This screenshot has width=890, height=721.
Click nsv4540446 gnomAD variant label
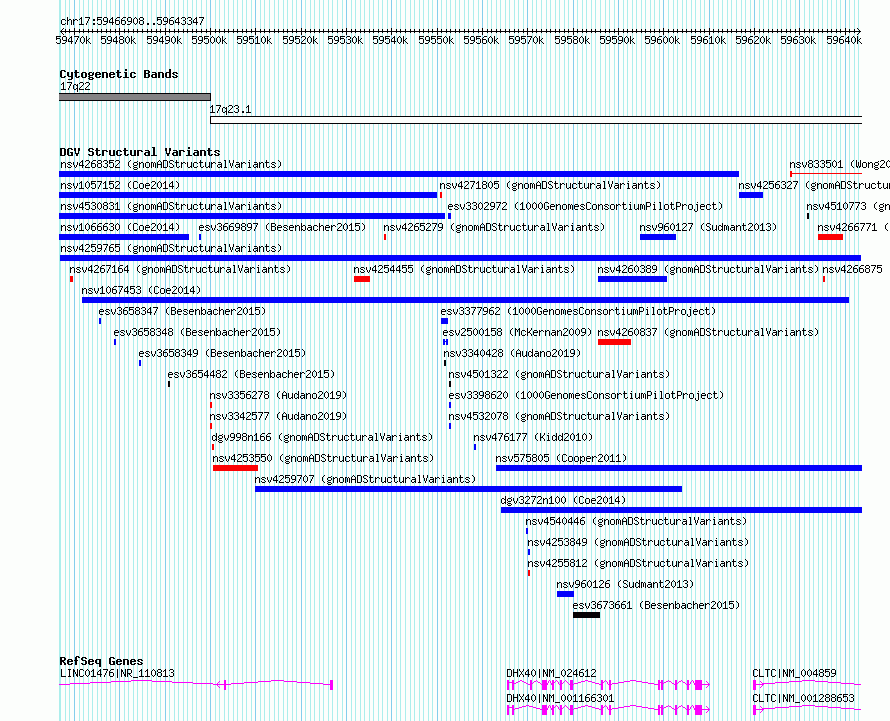click(636, 521)
